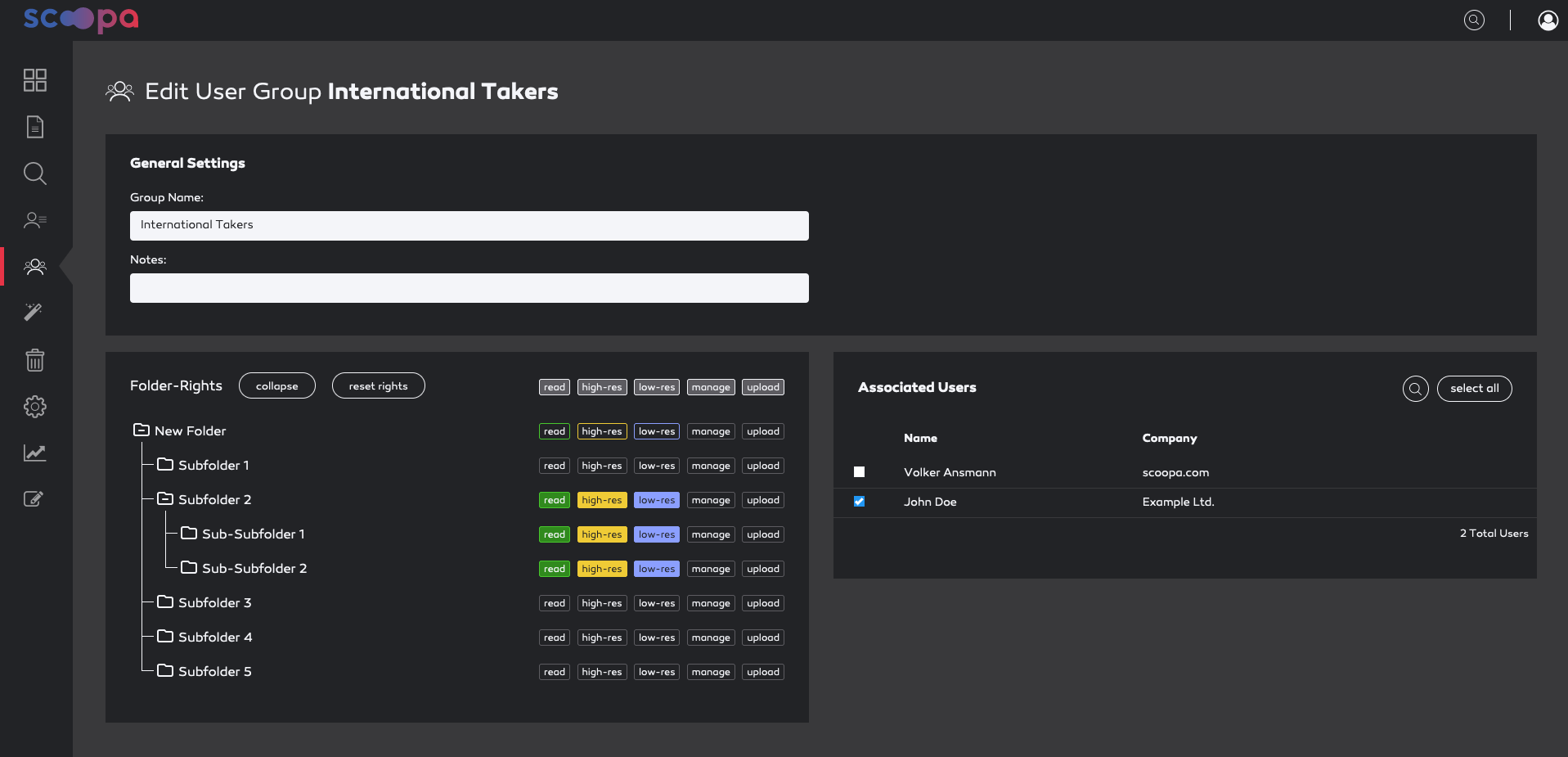The height and width of the screenshot is (757, 1568).
Task: Open the trash bin icon in sidebar
Action: [35, 359]
